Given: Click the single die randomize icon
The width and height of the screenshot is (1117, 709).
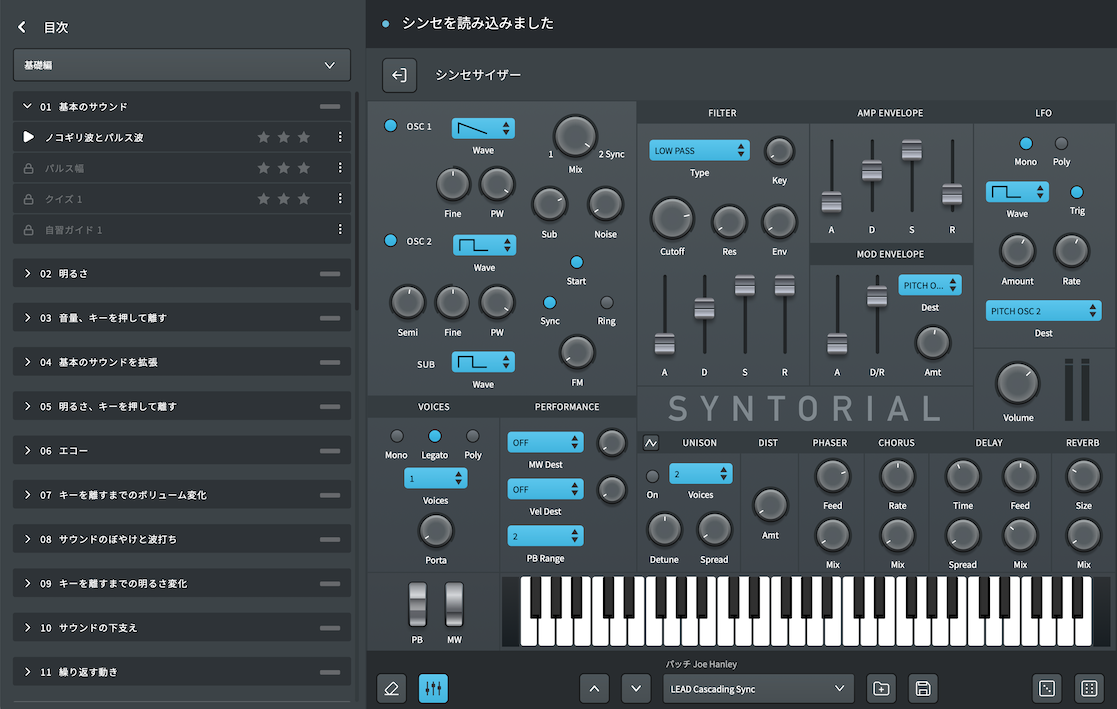Looking at the screenshot, I should coord(1047,688).
